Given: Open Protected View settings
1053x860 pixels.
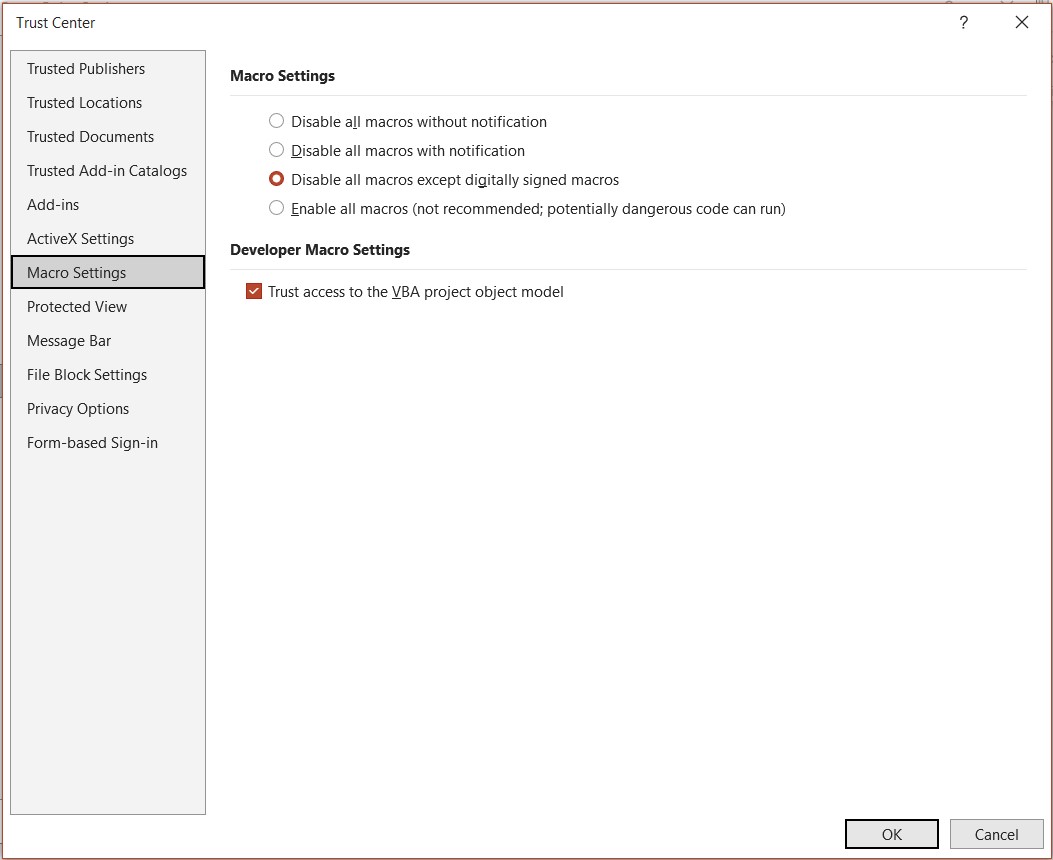Looking at the screenshot, I should tap(77, 307).
